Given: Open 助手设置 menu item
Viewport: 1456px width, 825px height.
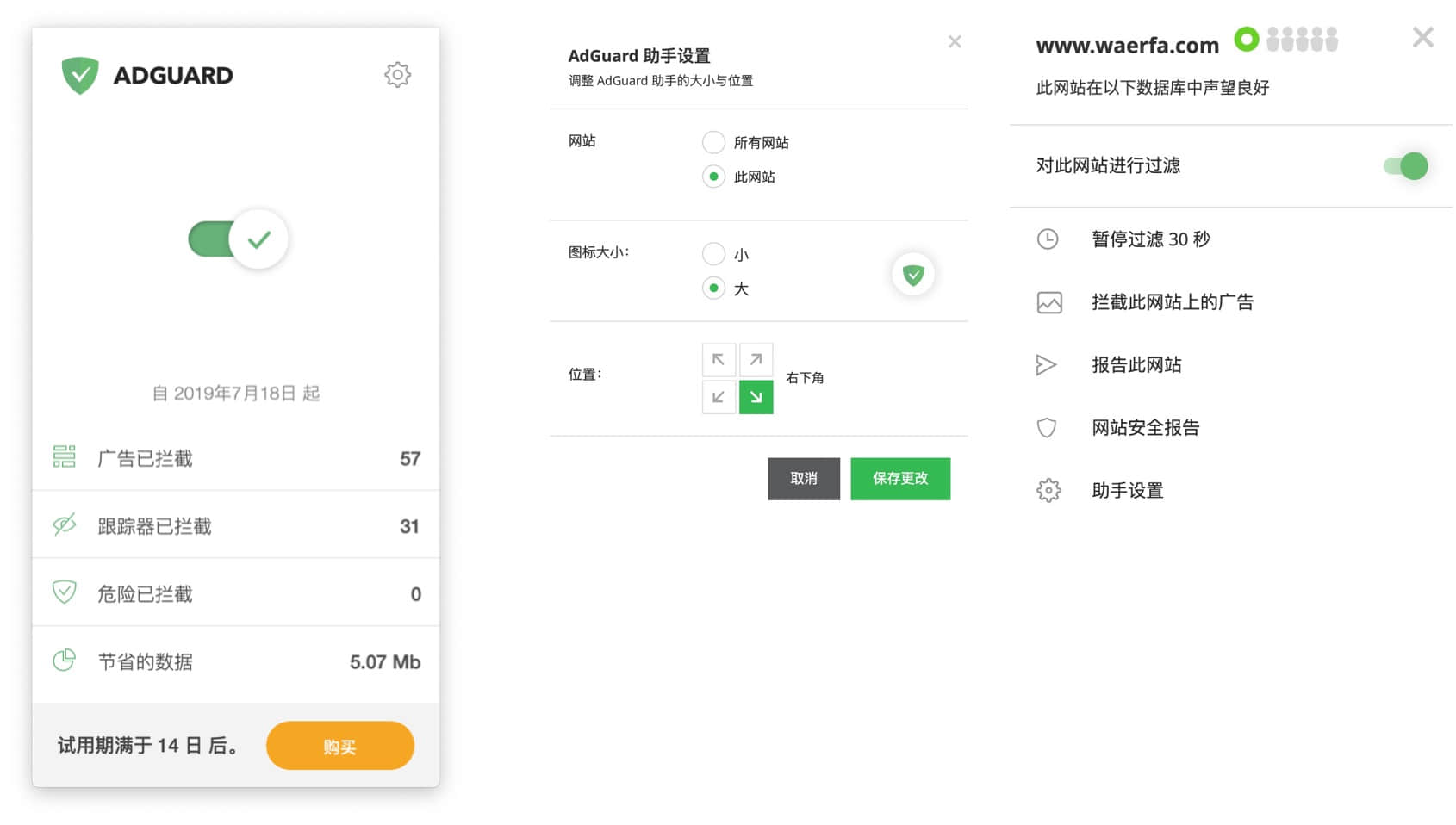Looking at the screenshot, I should [1127, 491].
